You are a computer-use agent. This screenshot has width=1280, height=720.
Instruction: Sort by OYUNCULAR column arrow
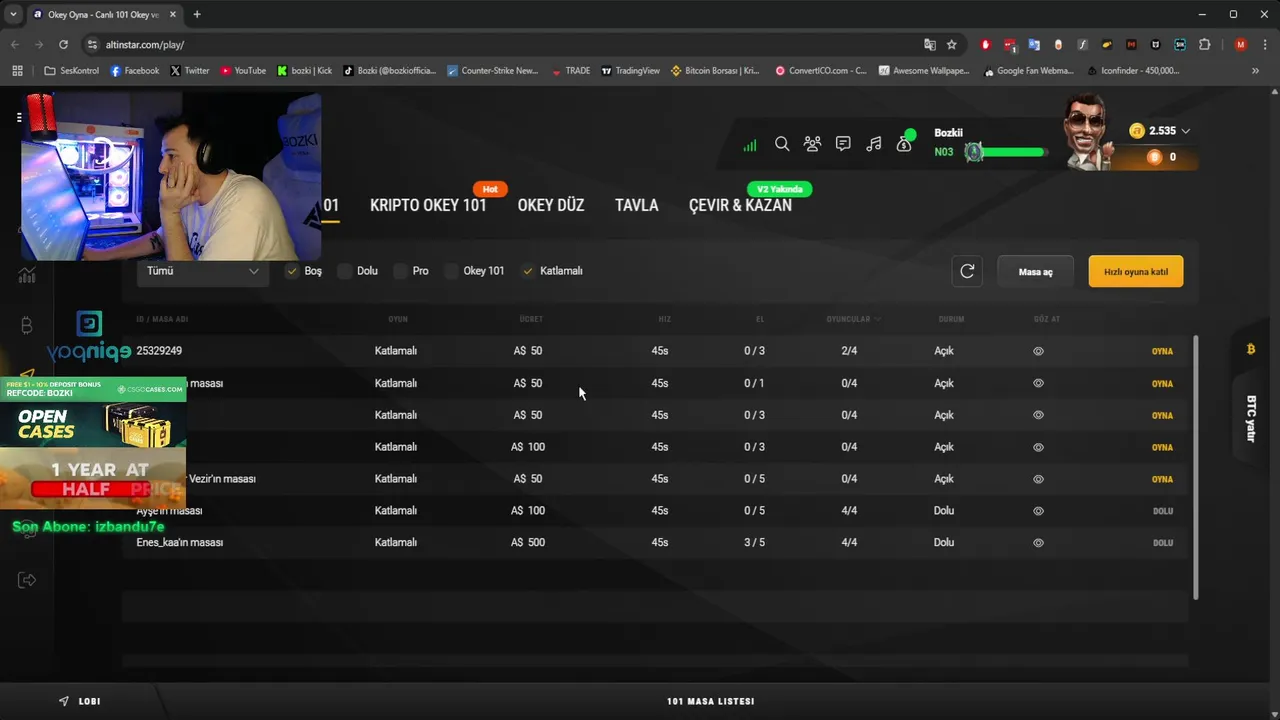[x=878, y=319]
